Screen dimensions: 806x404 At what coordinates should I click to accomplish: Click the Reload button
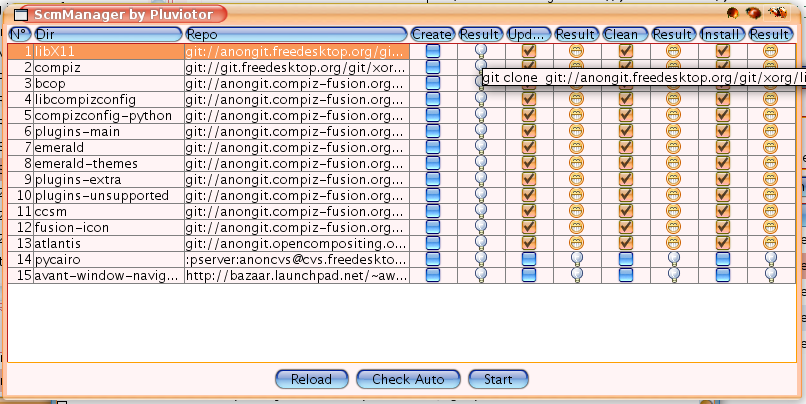(312, 379)
